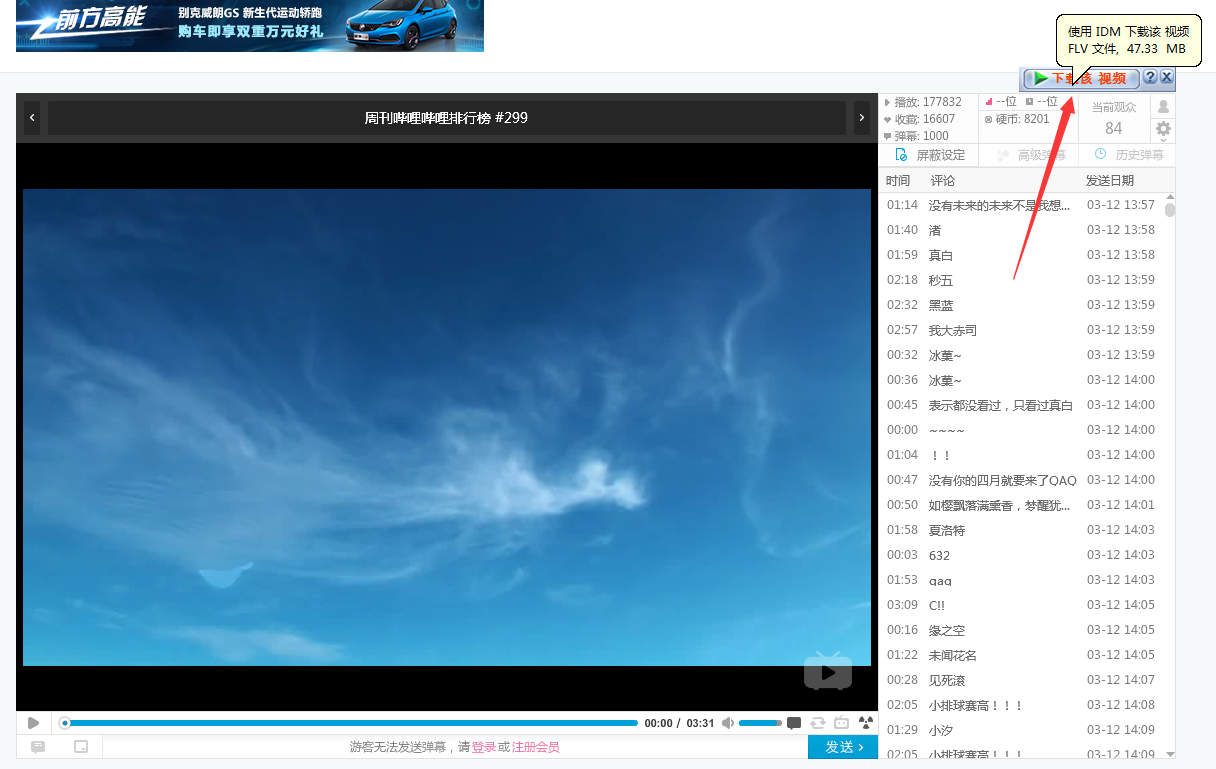
Task: Collapse the danmaku panel with the left arrow
Action: coord(31,117)
